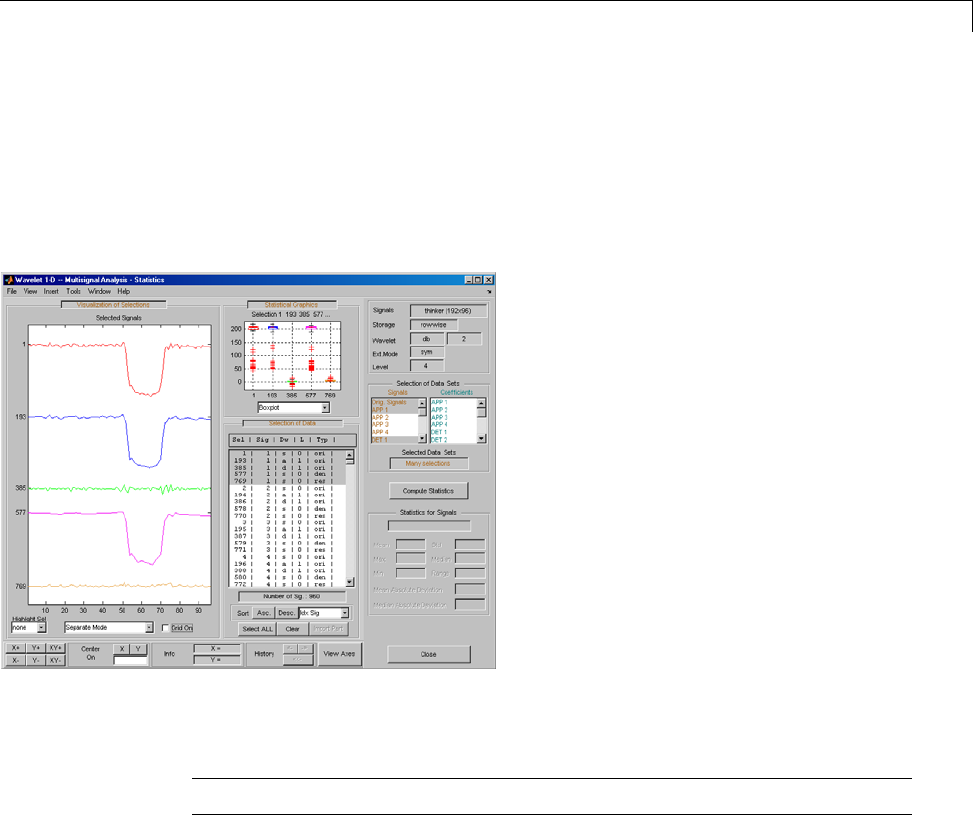Image resolution: width=973 pixels, height=815 pixels.
Task: Click the XY- zoom button
Action: point(55,660)
